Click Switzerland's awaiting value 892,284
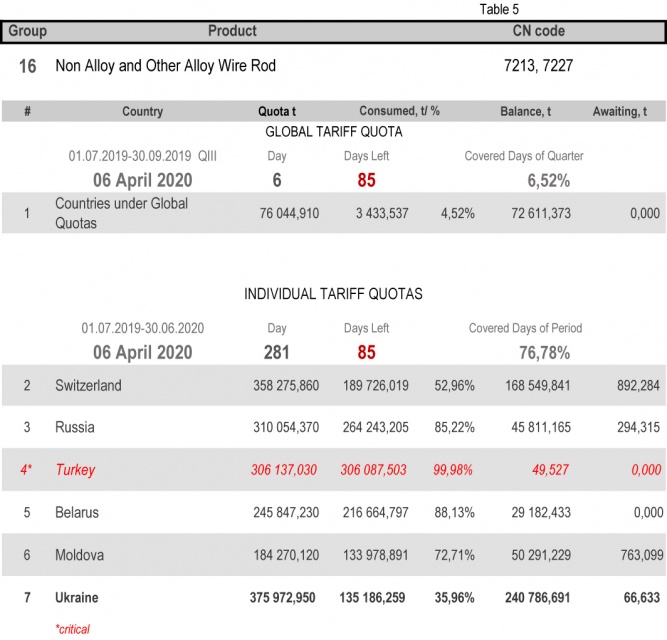Screen dimensions: 667x640 pyautogui.click(x=634, y=385)
